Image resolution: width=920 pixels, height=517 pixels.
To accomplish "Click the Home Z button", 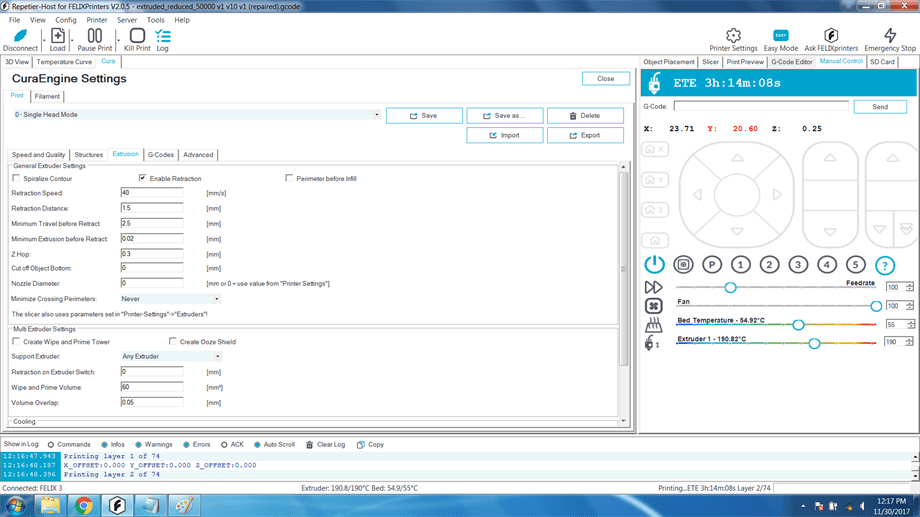I will (x=655, y=209).
